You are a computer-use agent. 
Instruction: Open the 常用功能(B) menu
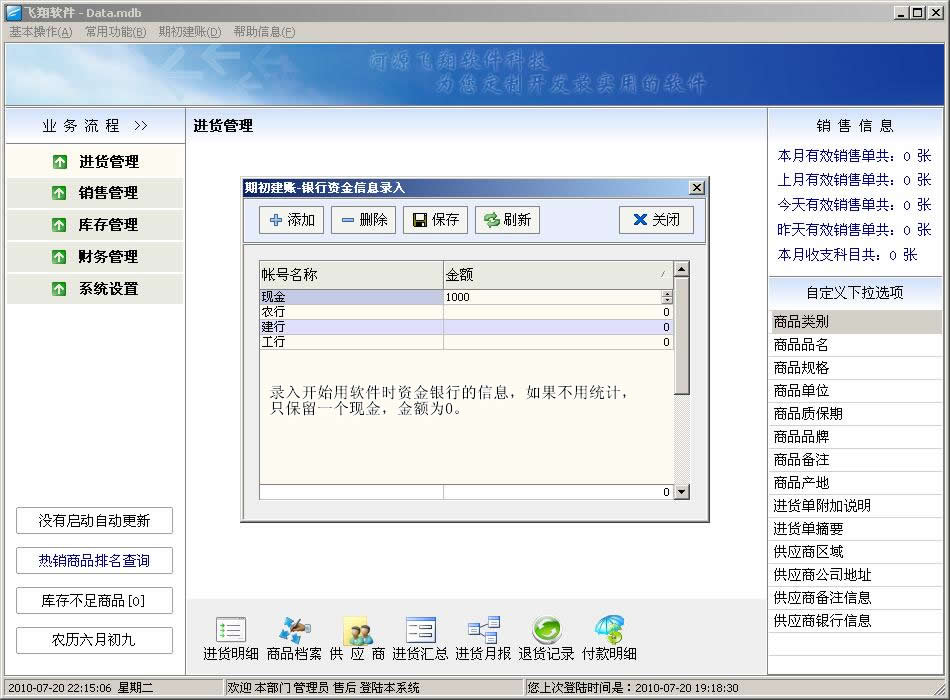pos(115,32)
